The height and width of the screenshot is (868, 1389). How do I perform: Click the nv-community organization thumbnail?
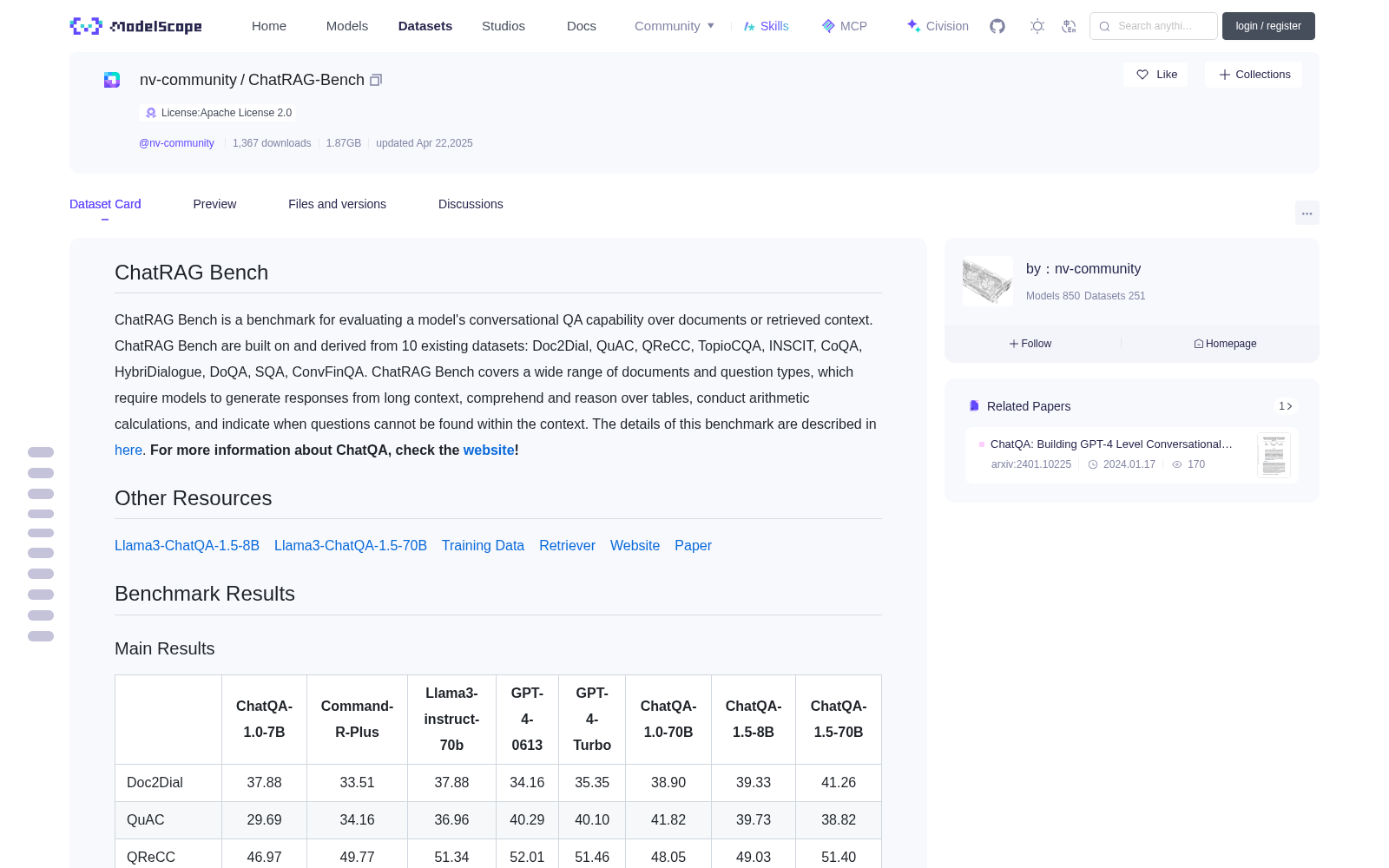click(988, 281)
